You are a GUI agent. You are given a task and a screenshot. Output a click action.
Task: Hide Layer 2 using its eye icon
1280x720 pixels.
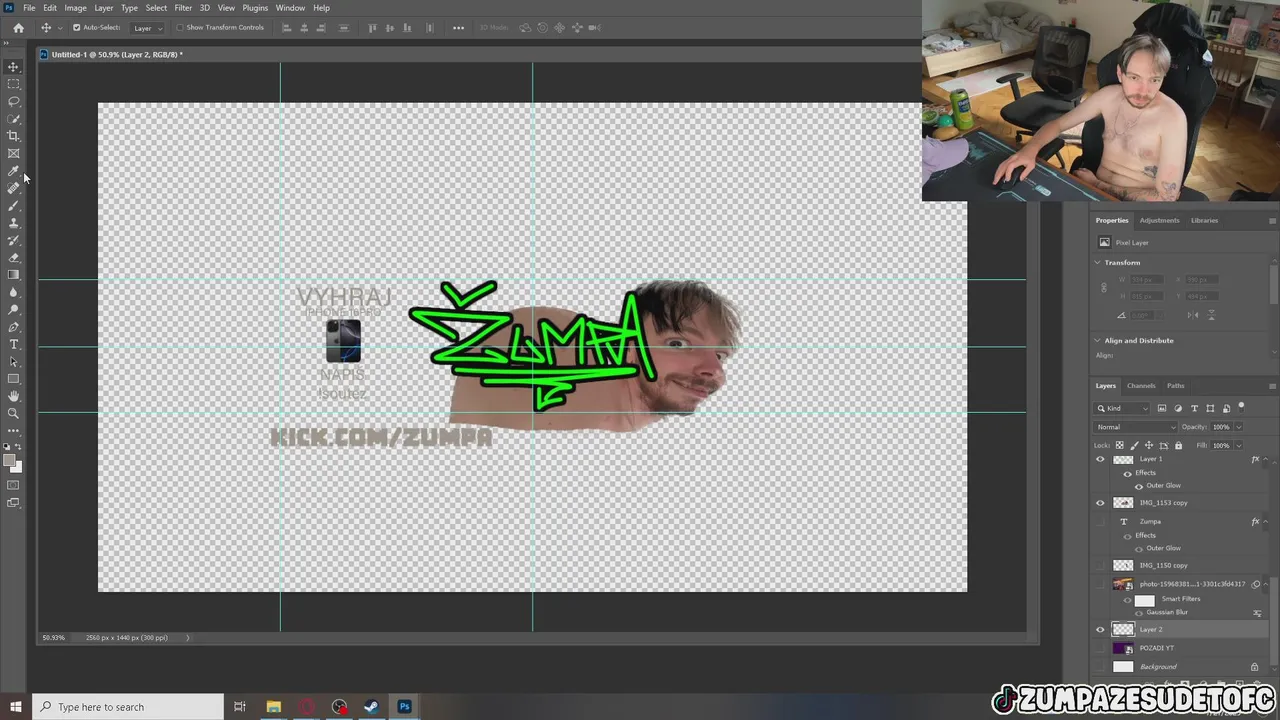click(1100, 630)
